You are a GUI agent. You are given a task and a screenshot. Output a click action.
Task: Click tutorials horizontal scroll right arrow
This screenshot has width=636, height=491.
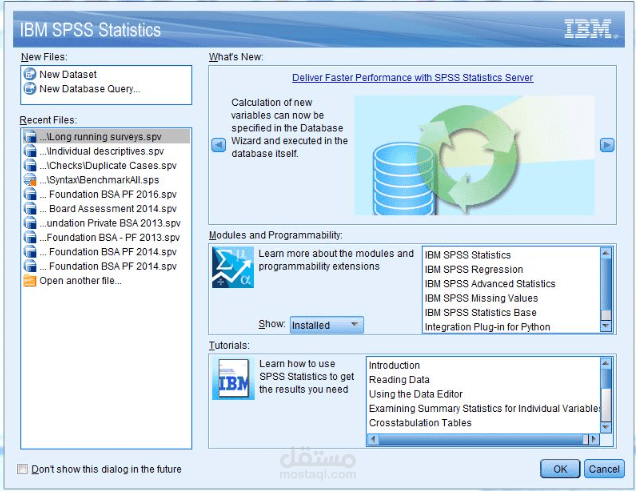(x=594, y=439)
